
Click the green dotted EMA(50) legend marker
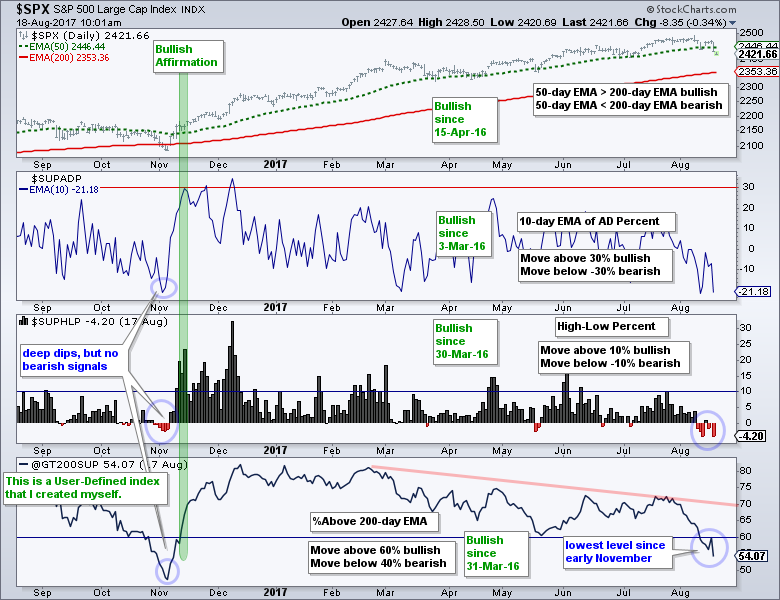[25, 46]
